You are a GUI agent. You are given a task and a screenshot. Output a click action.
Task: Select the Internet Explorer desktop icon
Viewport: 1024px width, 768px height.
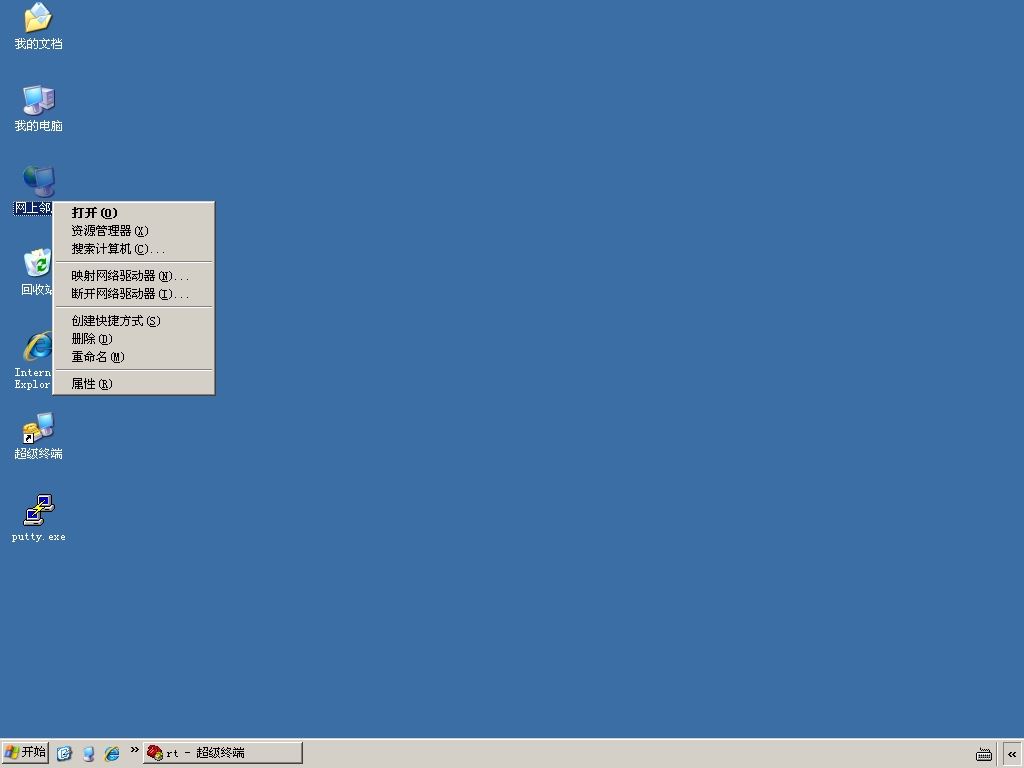point(34,360)
